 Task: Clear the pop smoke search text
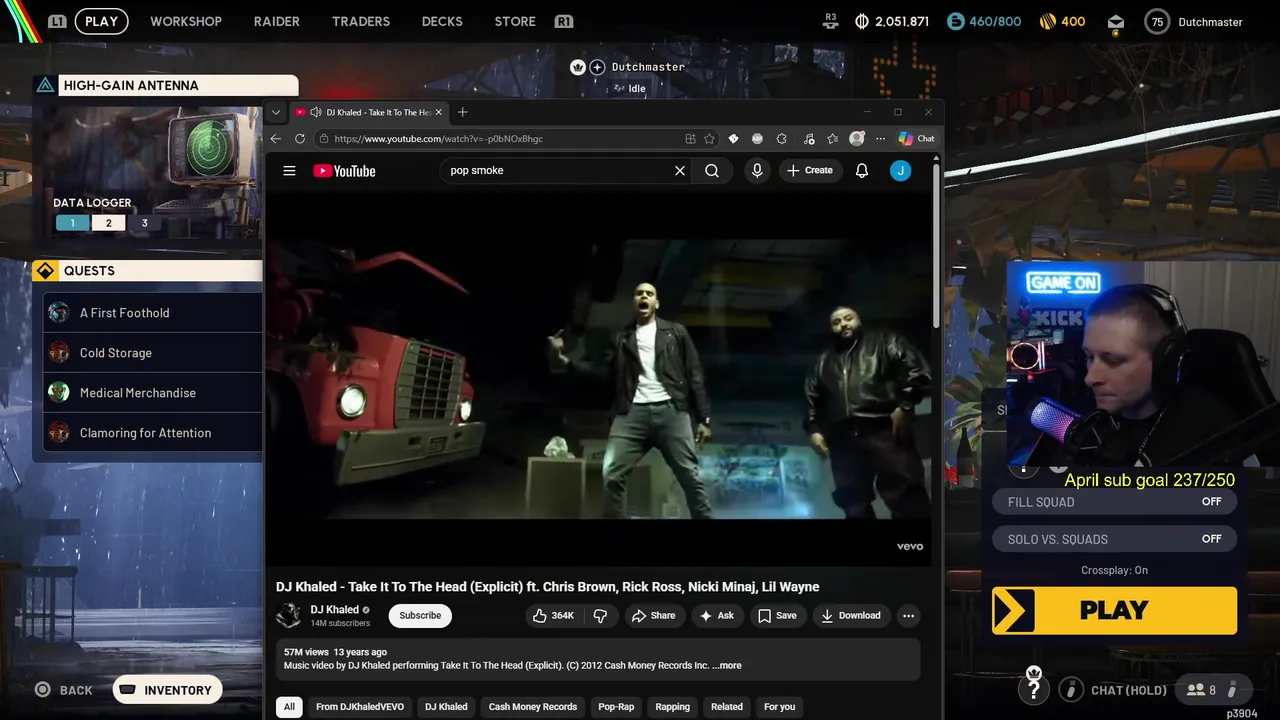coord(680,171)
